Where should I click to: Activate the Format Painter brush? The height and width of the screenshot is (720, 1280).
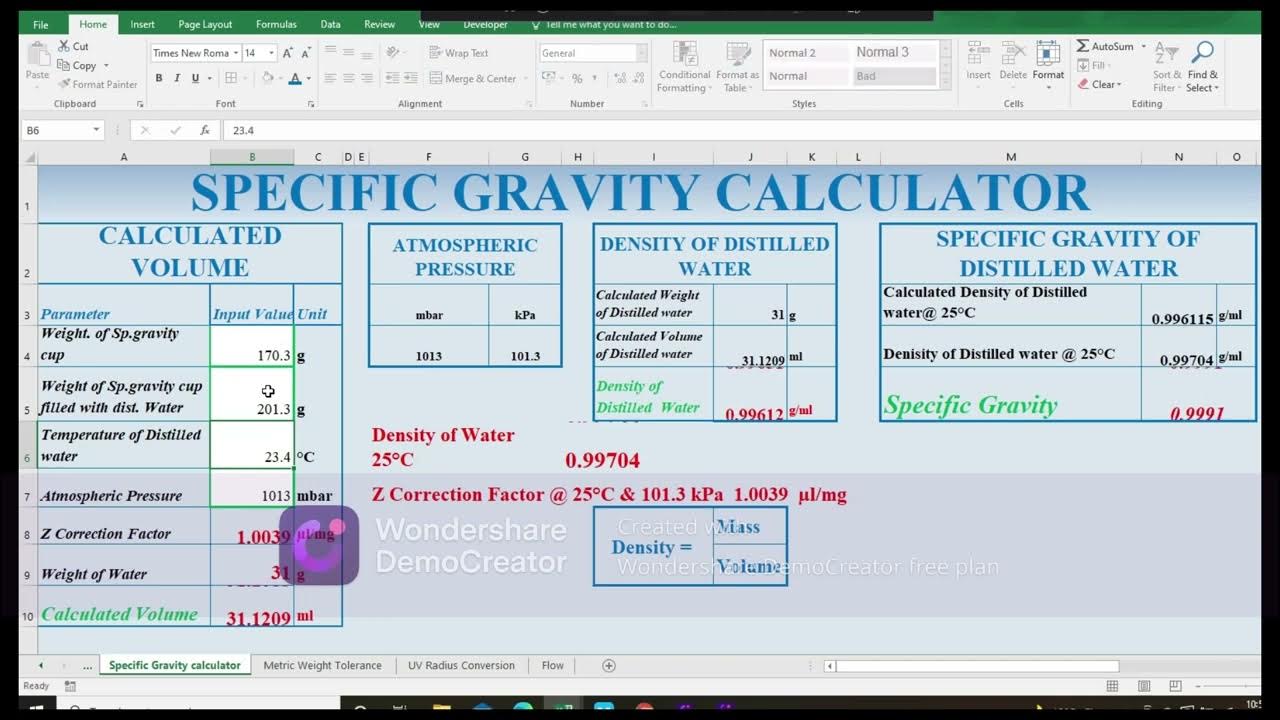point(64,84)
